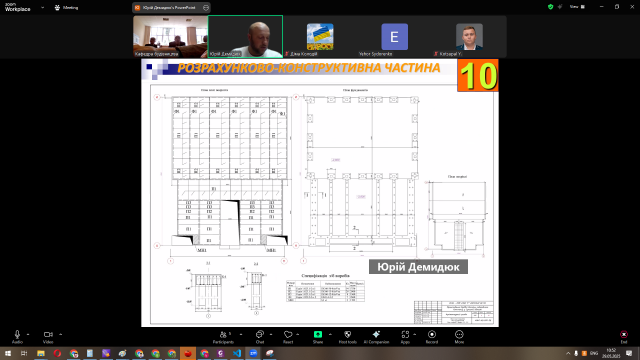Expand the caret beside Apps
Screen dimensions: 640x360
(x=415, y=334)
